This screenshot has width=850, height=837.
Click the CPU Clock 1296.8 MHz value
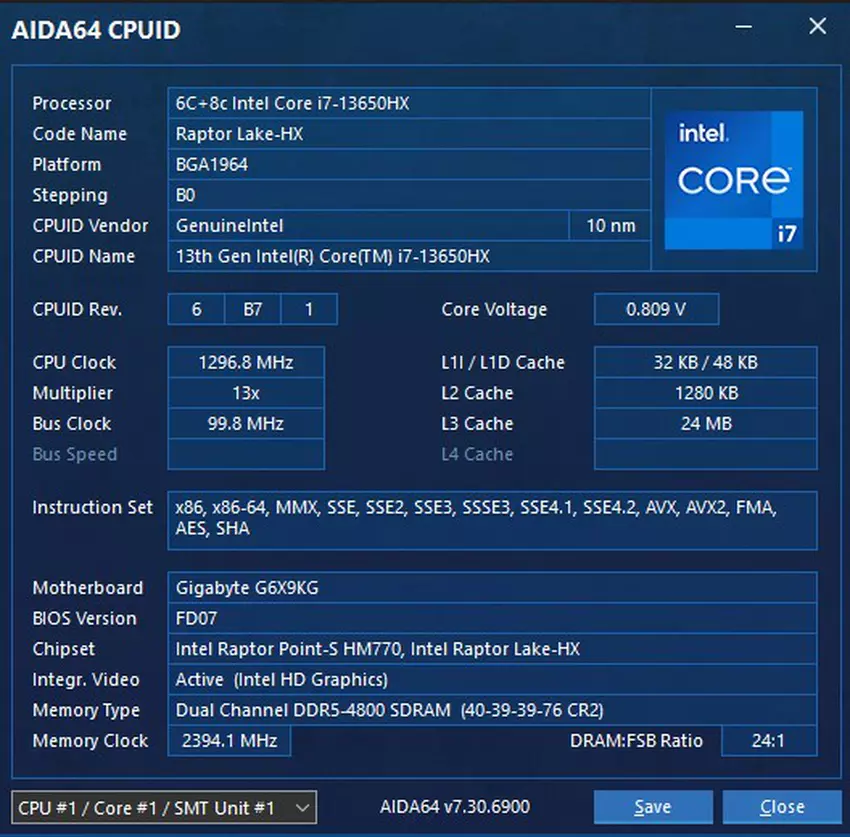(x=245, y=363)
